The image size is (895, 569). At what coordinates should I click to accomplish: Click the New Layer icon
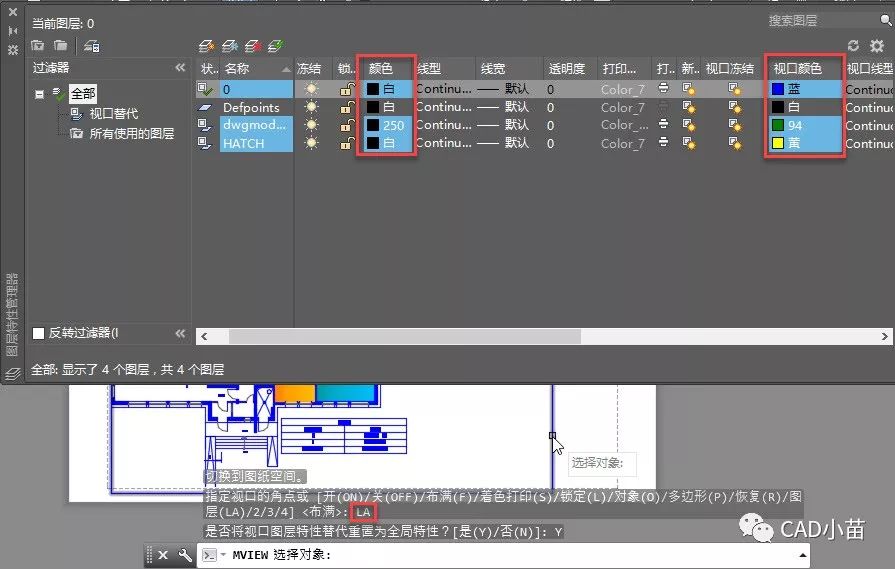point(206,45)
